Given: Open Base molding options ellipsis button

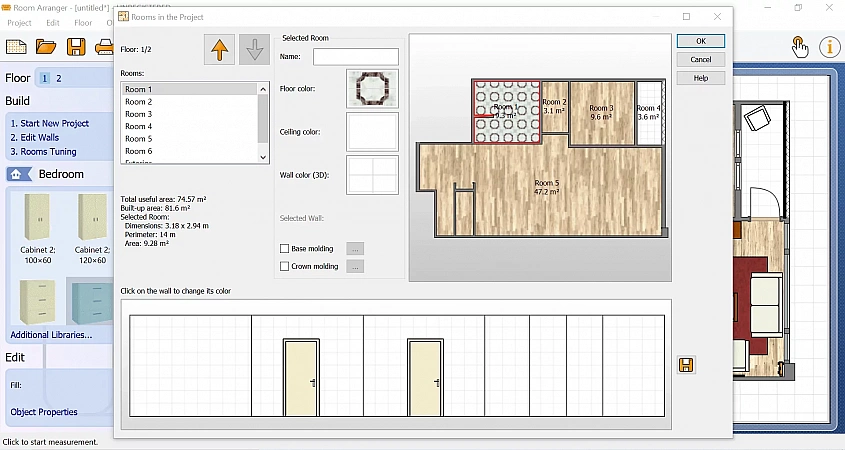Looking at the screenshot, I should click(x=355, y=248).
